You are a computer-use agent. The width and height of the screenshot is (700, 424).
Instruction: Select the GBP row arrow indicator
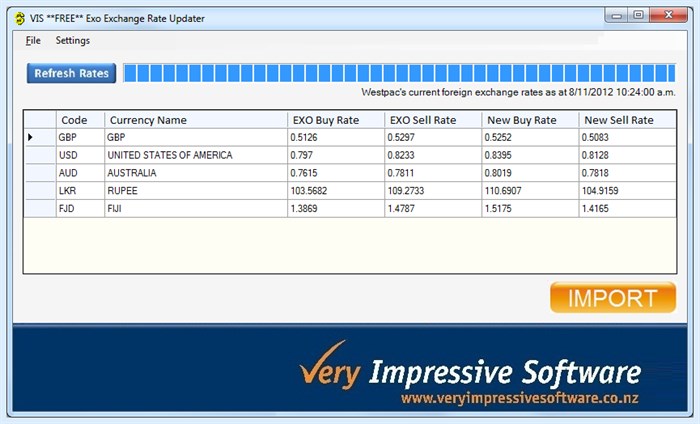click(32, 137)
